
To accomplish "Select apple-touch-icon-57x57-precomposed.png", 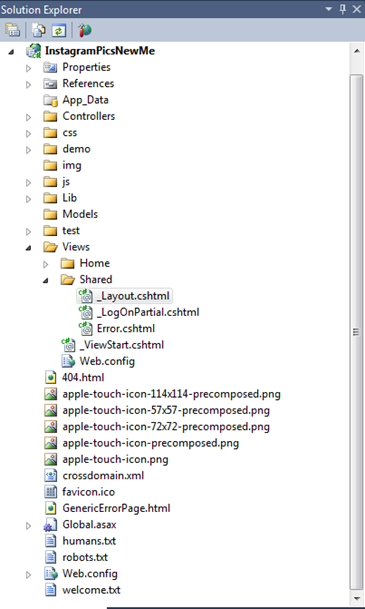I will [166, 410].
